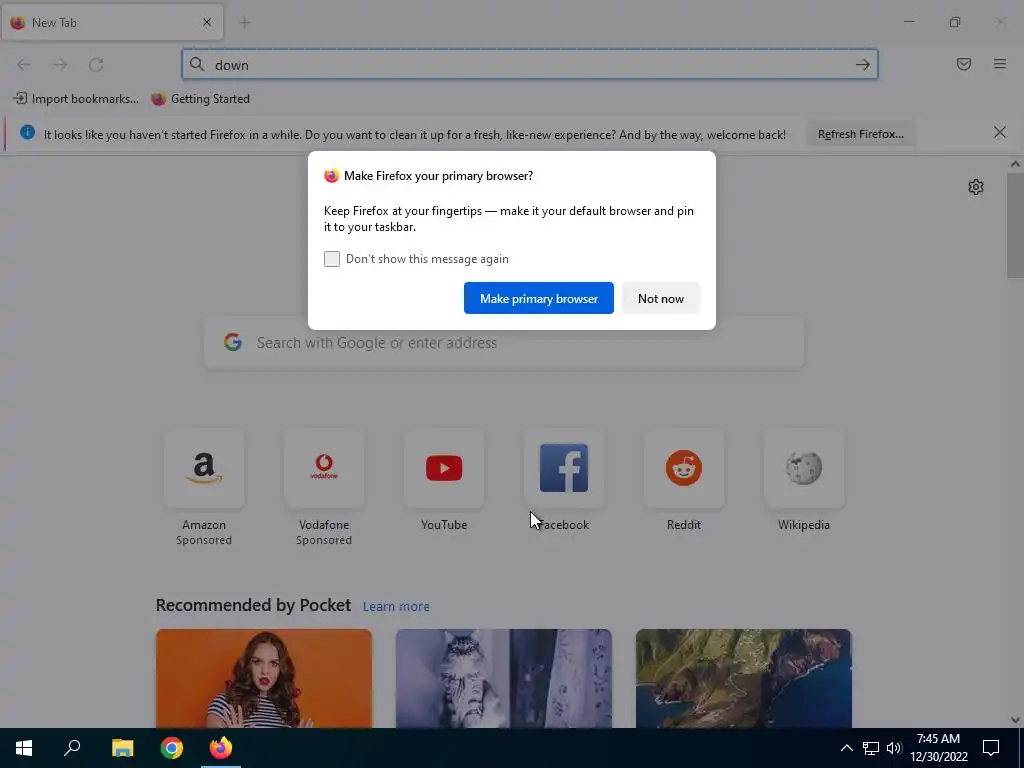Screen dimensions: 1024x768
Task: Click the 'Recommended by Pocket' heading
Action: [x=253, y=605]
